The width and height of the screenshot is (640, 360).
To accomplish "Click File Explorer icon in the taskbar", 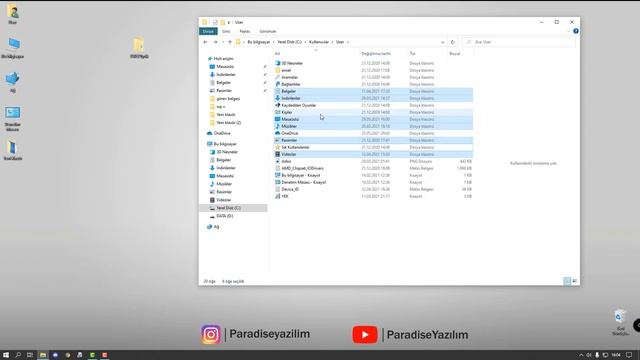I will [x=42, y=355].
